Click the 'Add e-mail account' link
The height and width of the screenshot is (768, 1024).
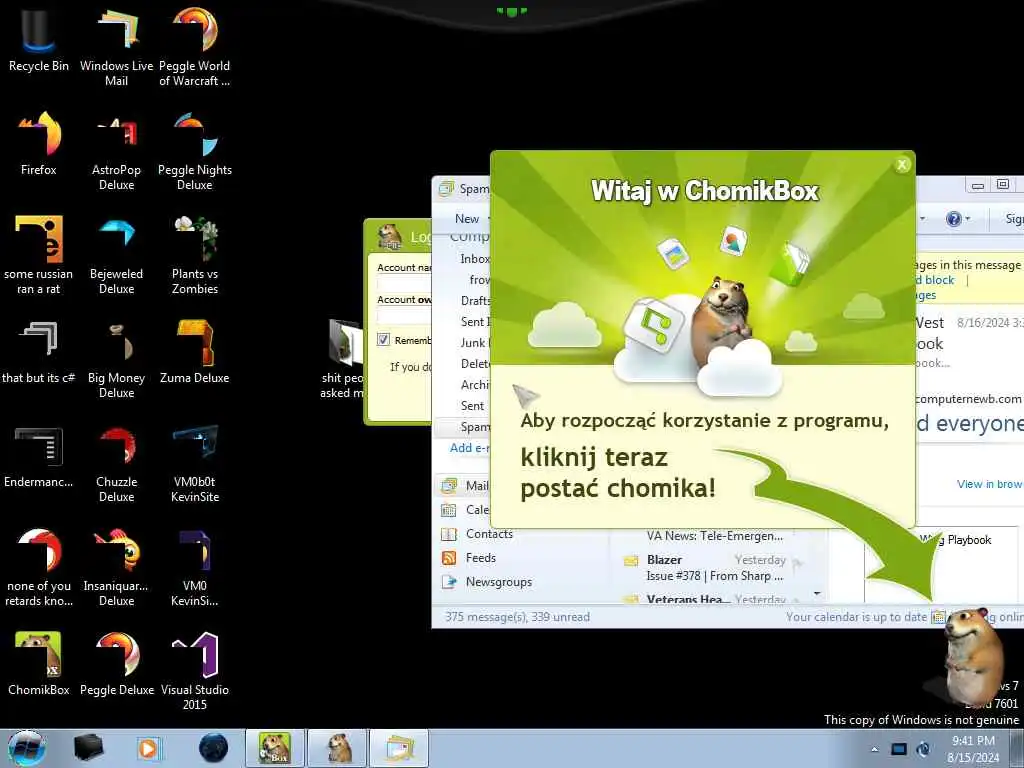[x=470, y=447]
